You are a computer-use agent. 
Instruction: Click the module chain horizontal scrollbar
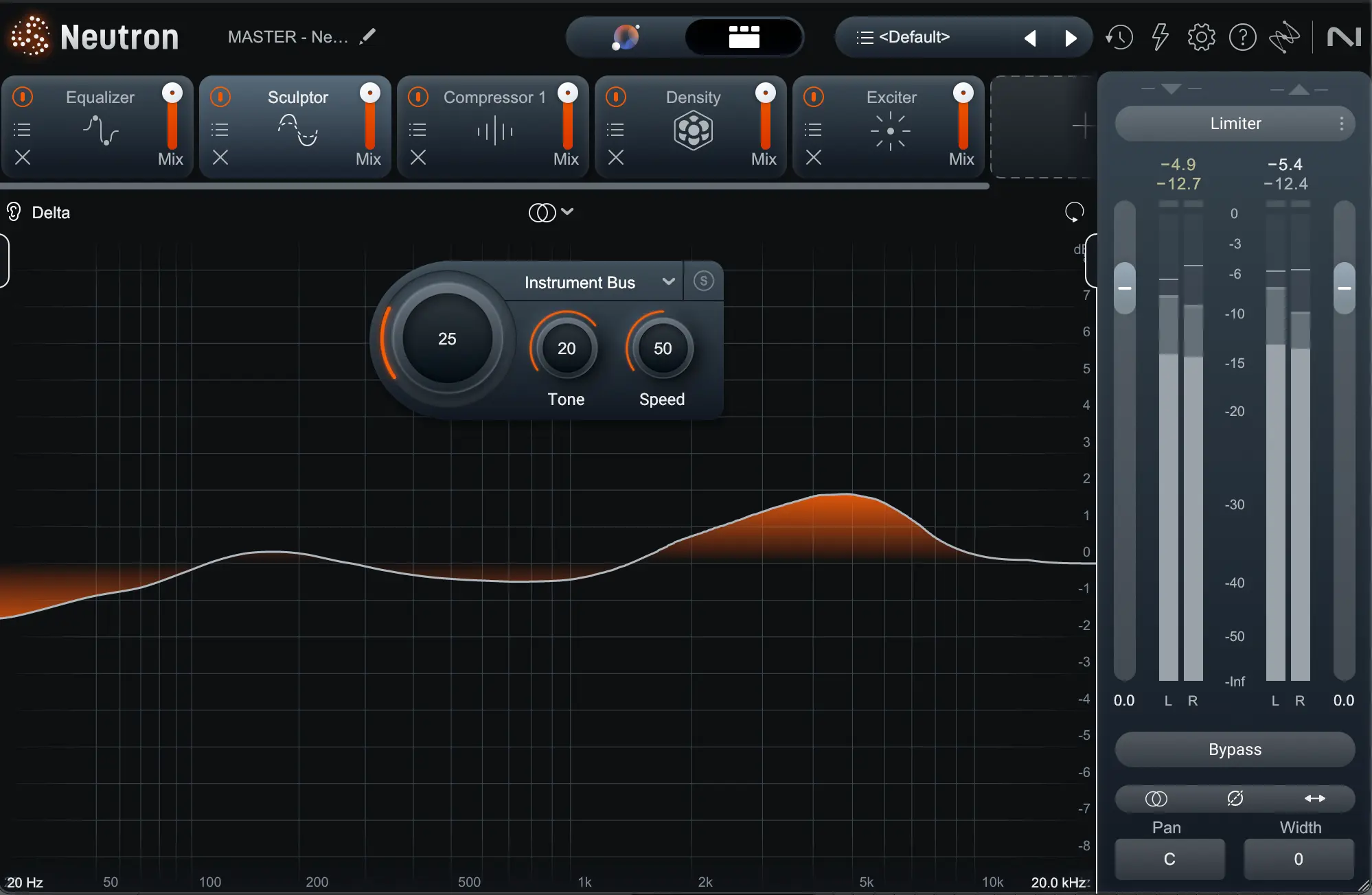[x=494, y=185]
